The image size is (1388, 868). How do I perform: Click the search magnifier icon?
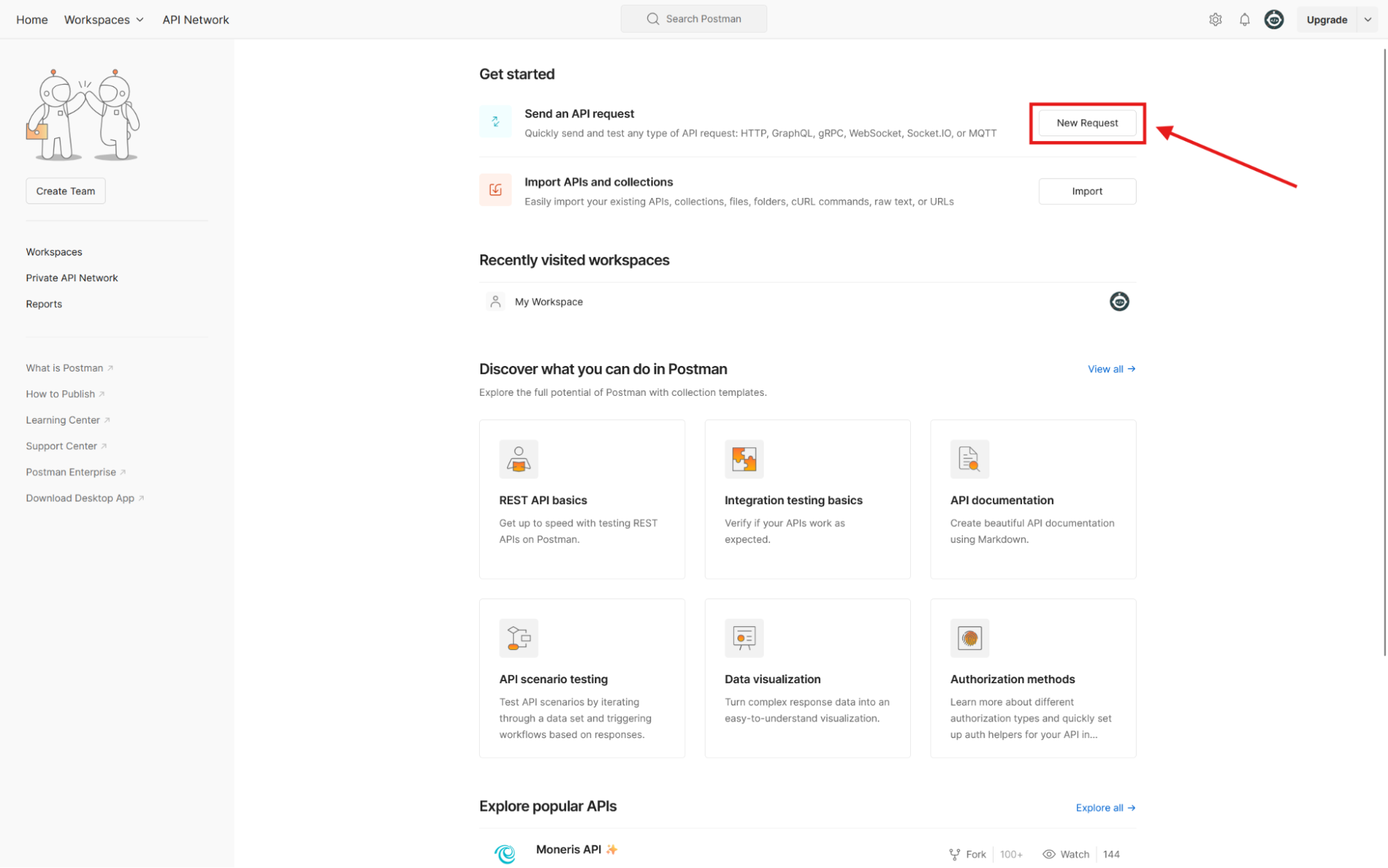coord(653,19)
